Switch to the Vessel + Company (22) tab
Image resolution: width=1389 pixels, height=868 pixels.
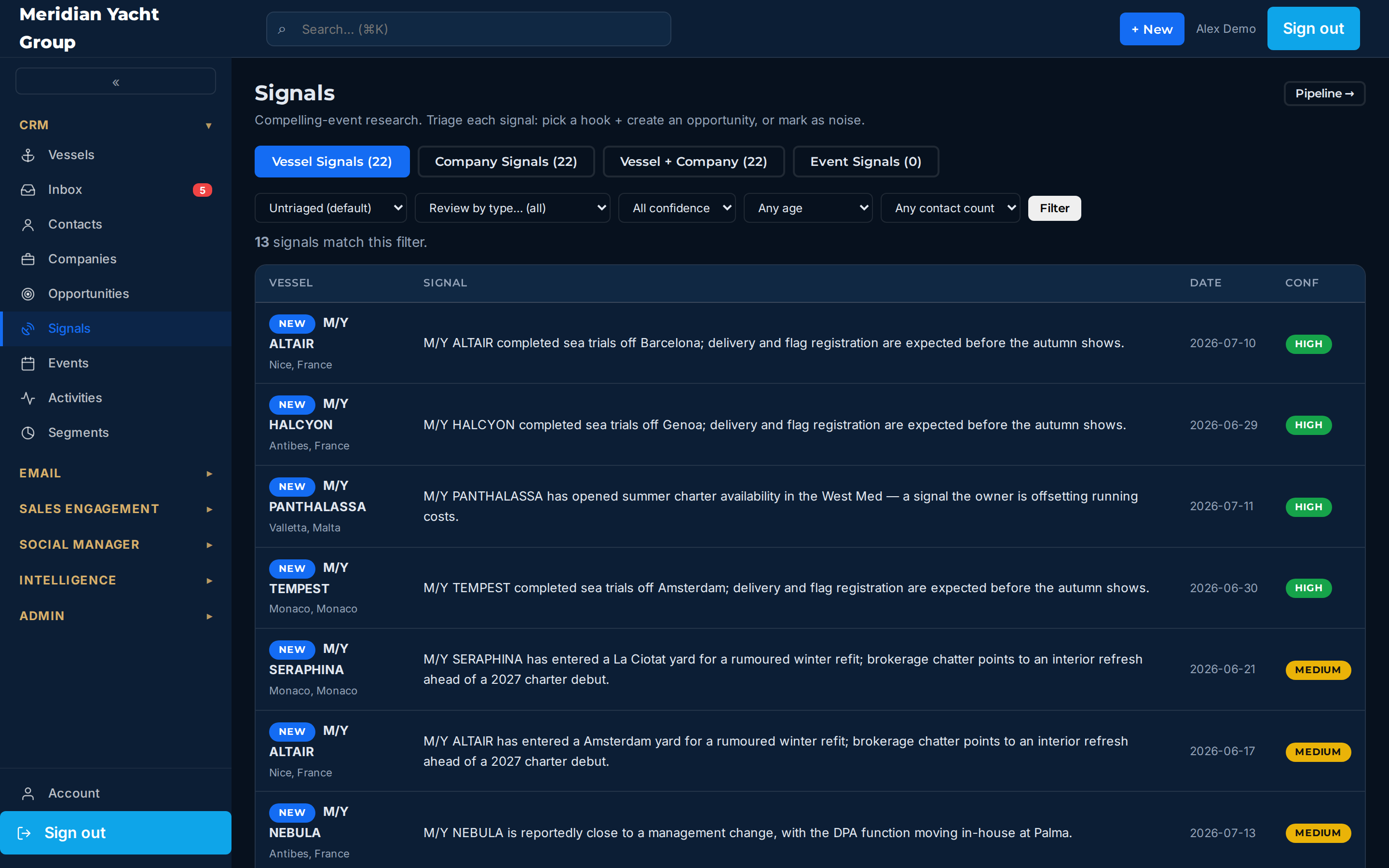coord(694,162)
